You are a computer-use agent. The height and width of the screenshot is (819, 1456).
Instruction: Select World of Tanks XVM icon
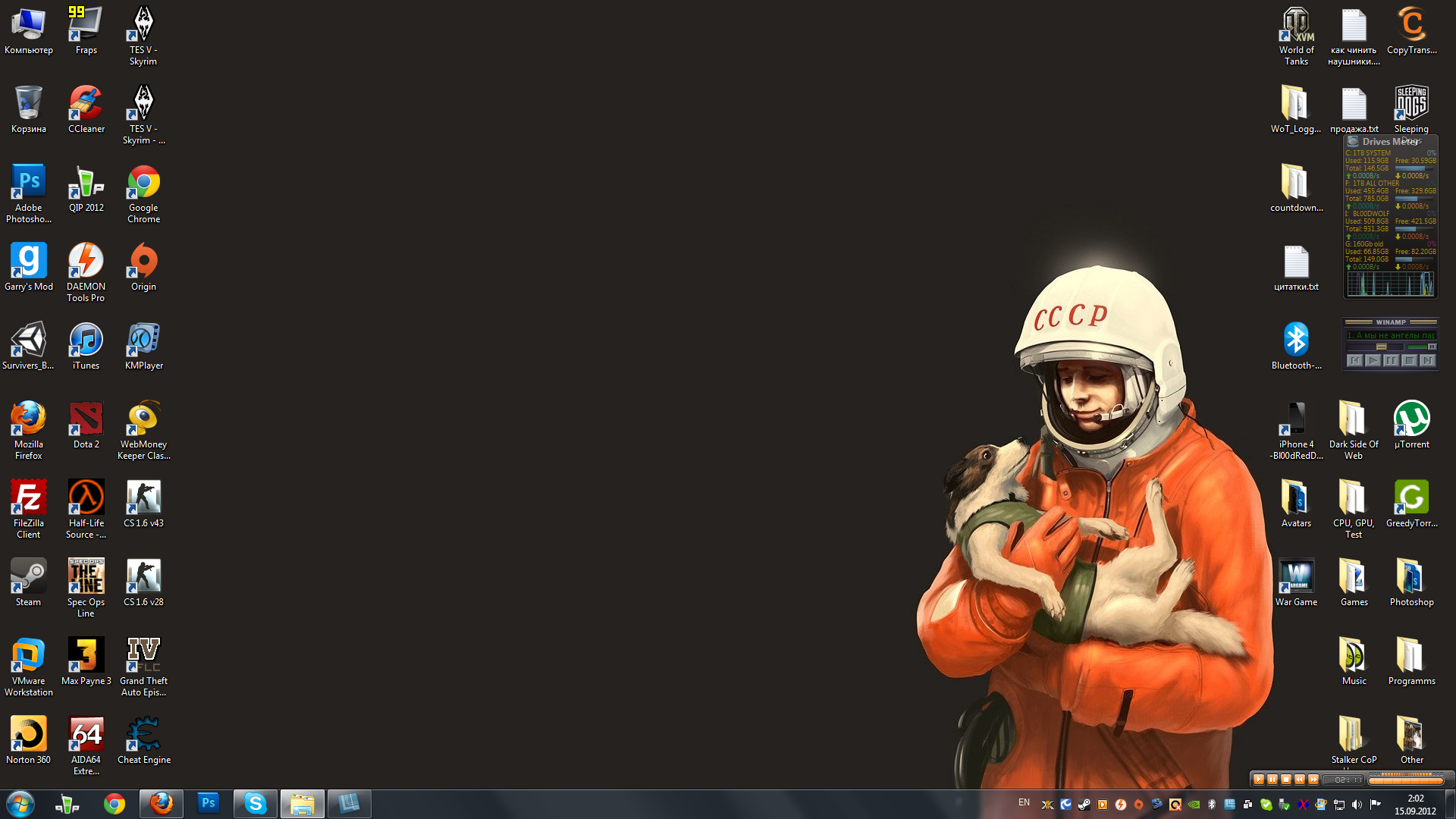[x=1296, y=36]
